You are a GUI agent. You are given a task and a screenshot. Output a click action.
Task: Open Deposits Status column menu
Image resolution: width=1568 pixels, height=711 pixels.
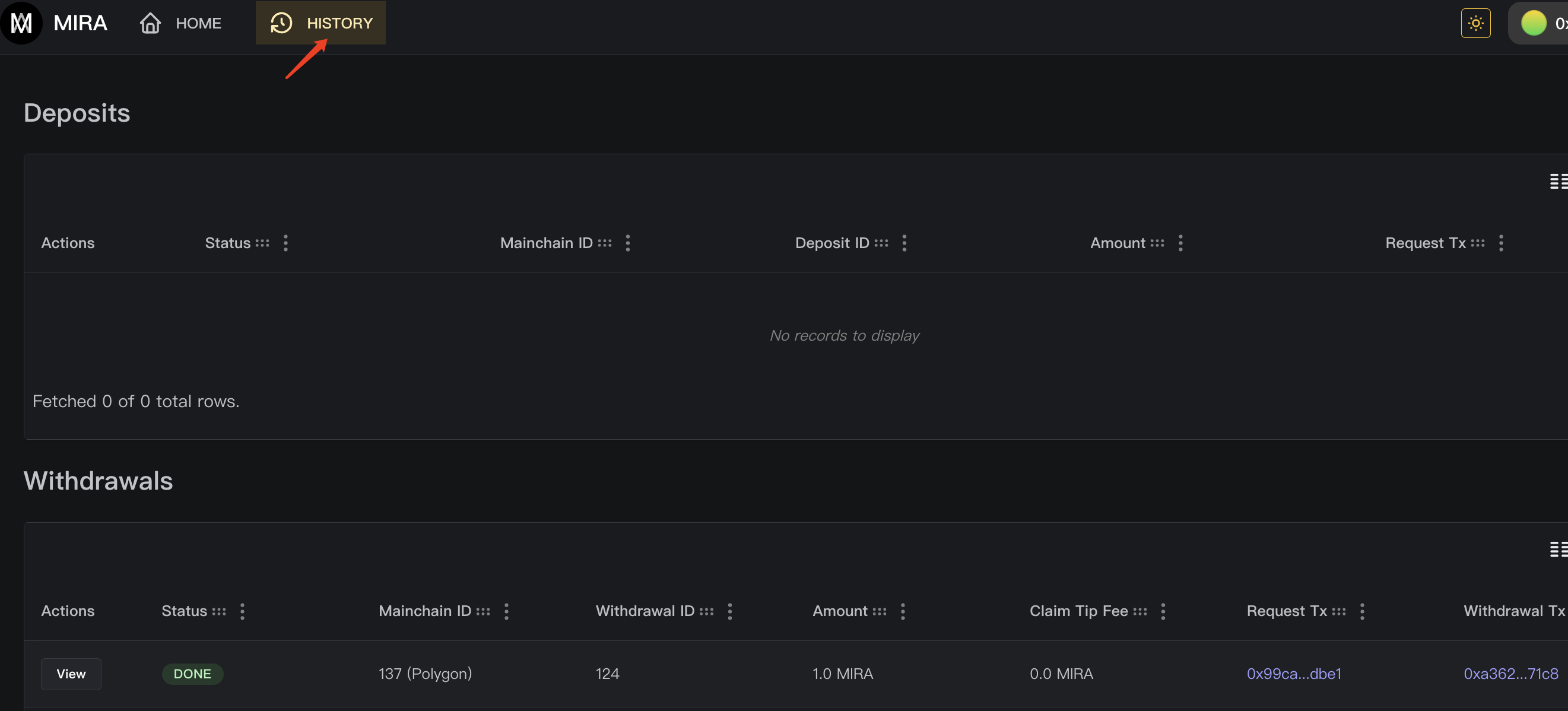point(285,243)
